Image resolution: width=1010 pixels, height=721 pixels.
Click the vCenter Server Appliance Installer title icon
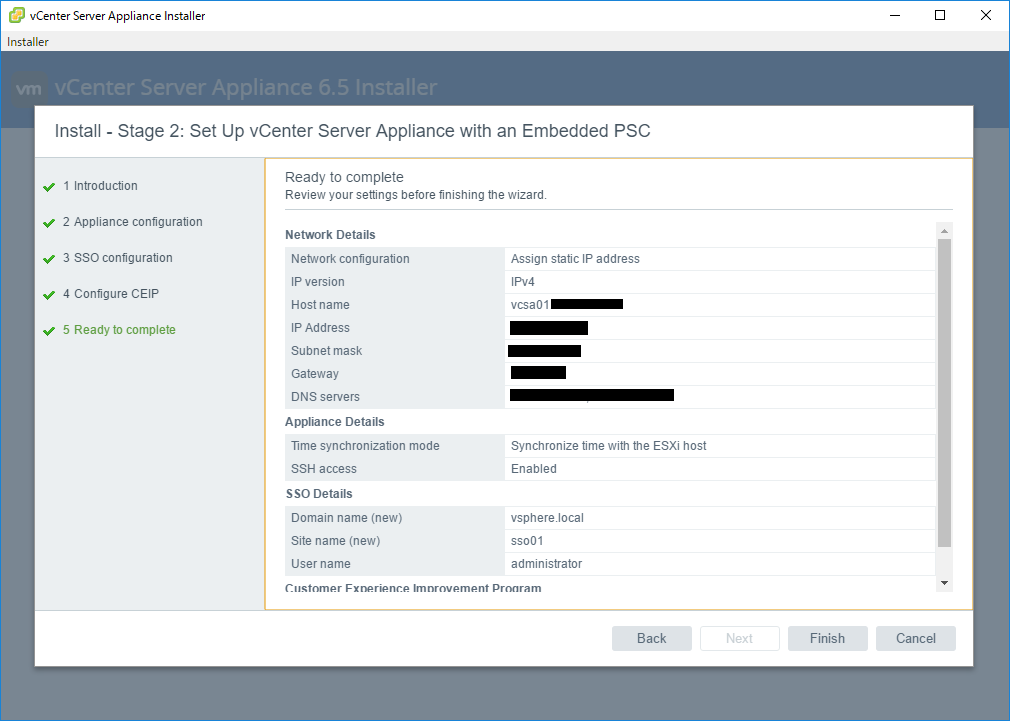coord(17,15)
